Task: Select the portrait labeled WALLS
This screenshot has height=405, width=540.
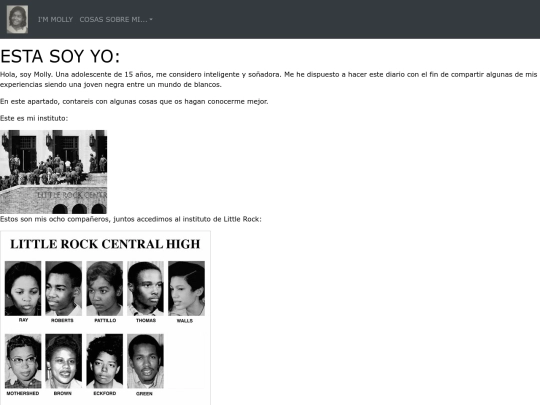Action: [x=186, y=288]
